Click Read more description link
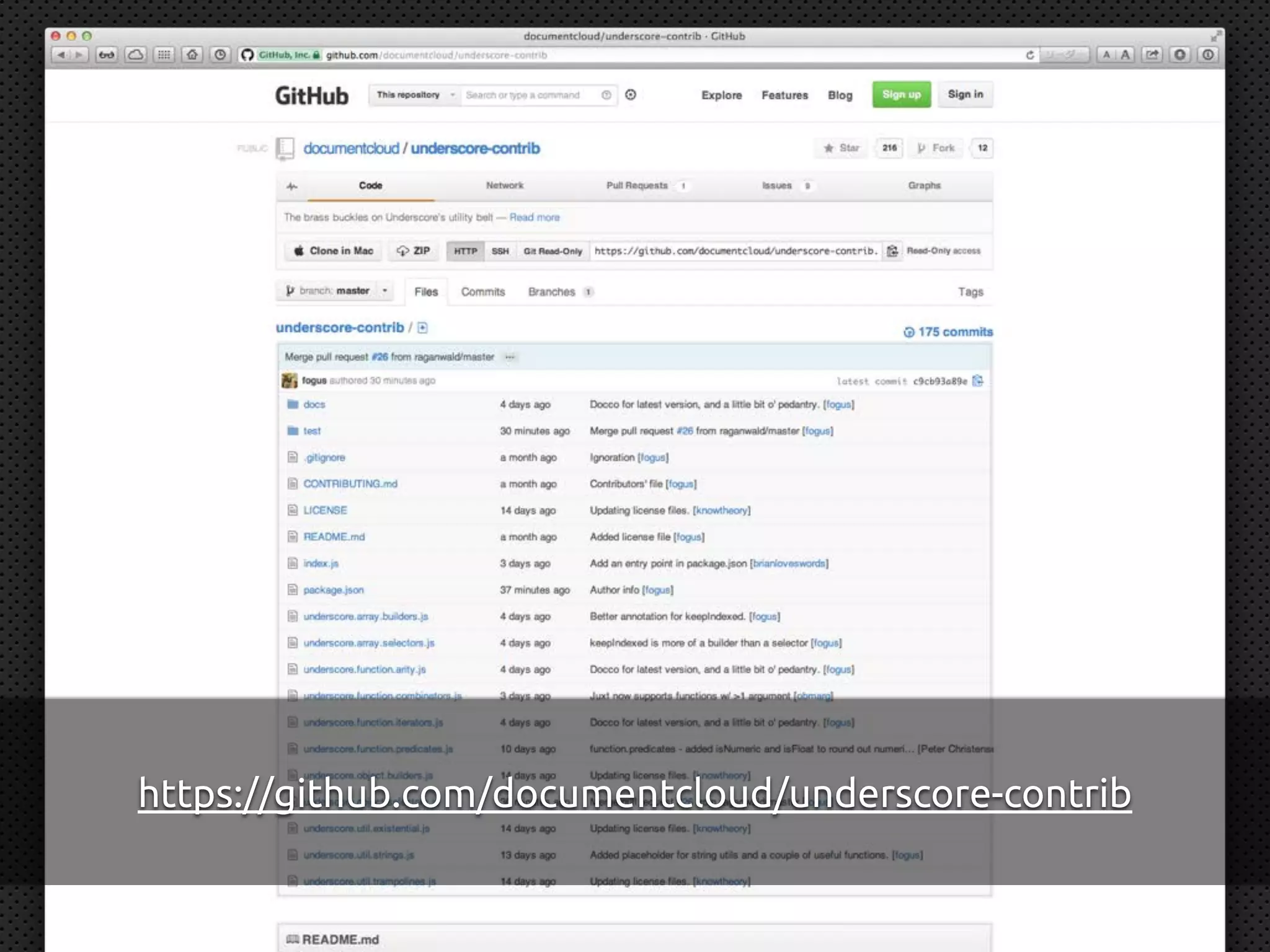 (534, 218)
